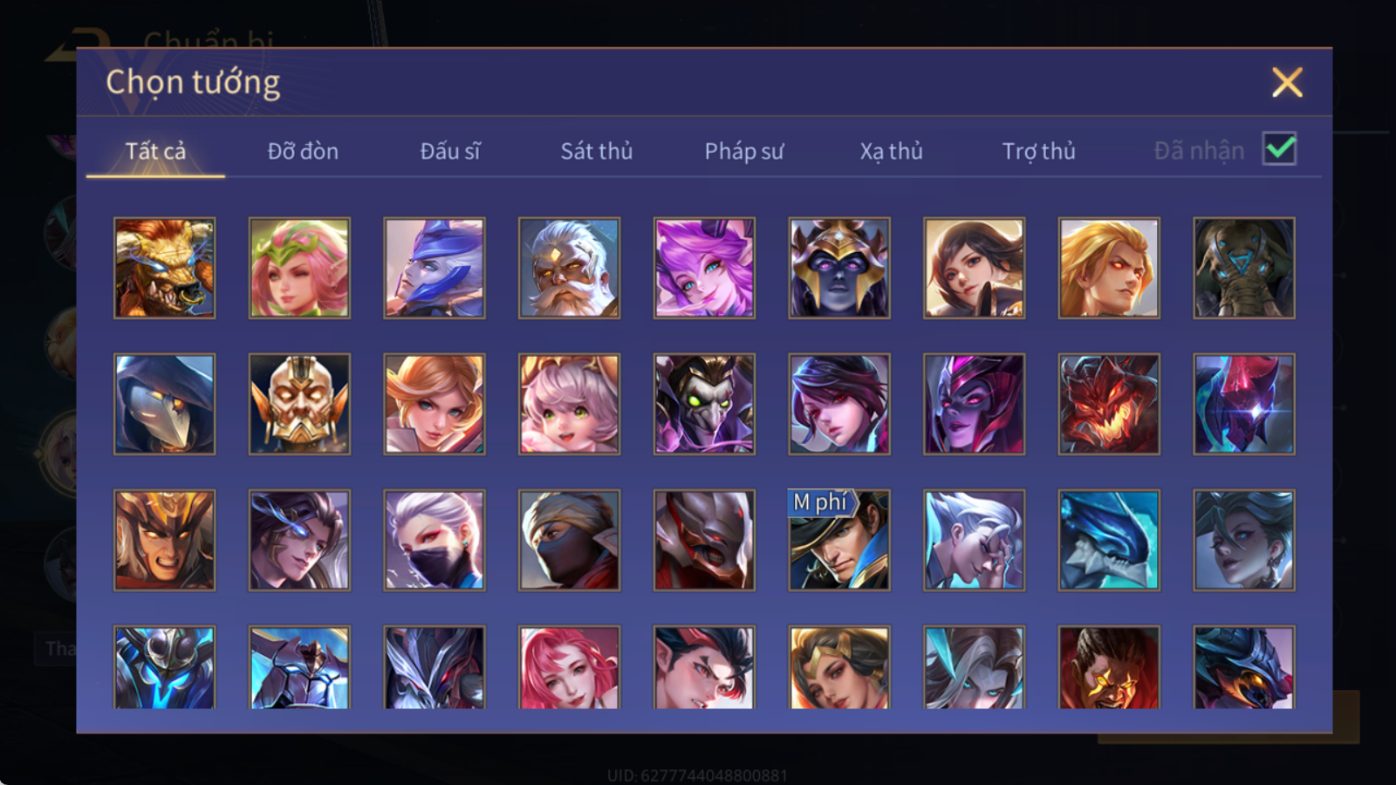Switch to the Đỡ đòn tab
1396x785 pixels.
click(x=303, y=151)
